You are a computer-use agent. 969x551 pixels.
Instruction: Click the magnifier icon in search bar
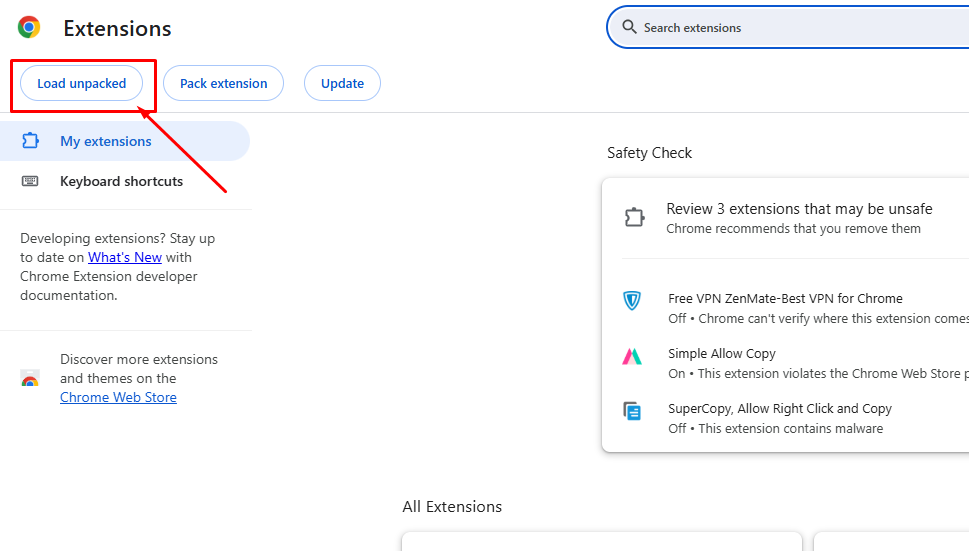click(629, 27)
